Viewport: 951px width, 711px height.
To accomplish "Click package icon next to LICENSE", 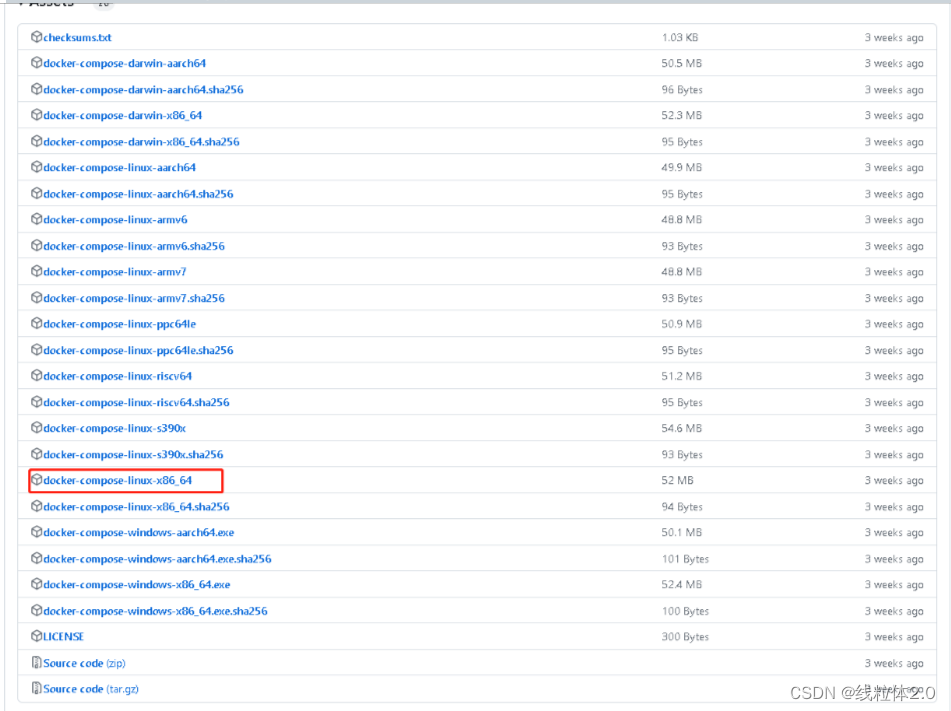I will [36, 636].
